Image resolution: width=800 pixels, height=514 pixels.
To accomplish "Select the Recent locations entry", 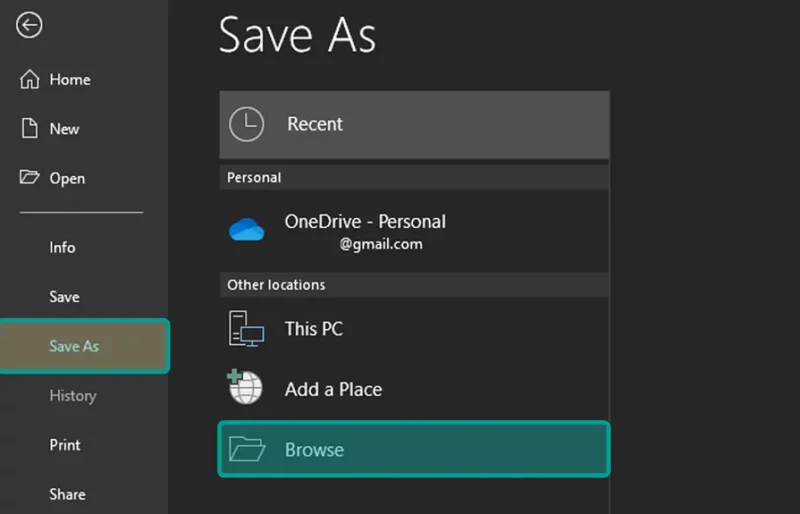I will (x=414, y=125).
